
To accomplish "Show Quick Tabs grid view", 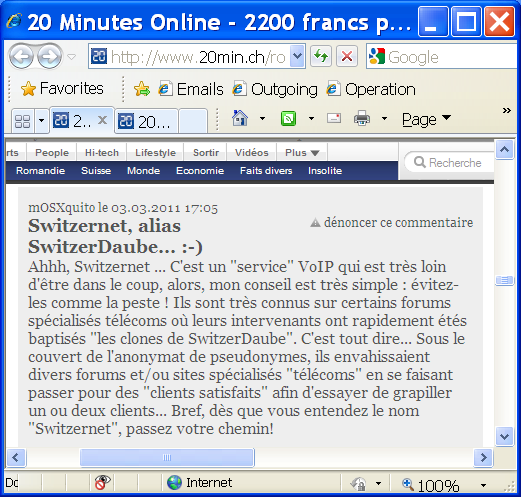I will tap(23, 121).
